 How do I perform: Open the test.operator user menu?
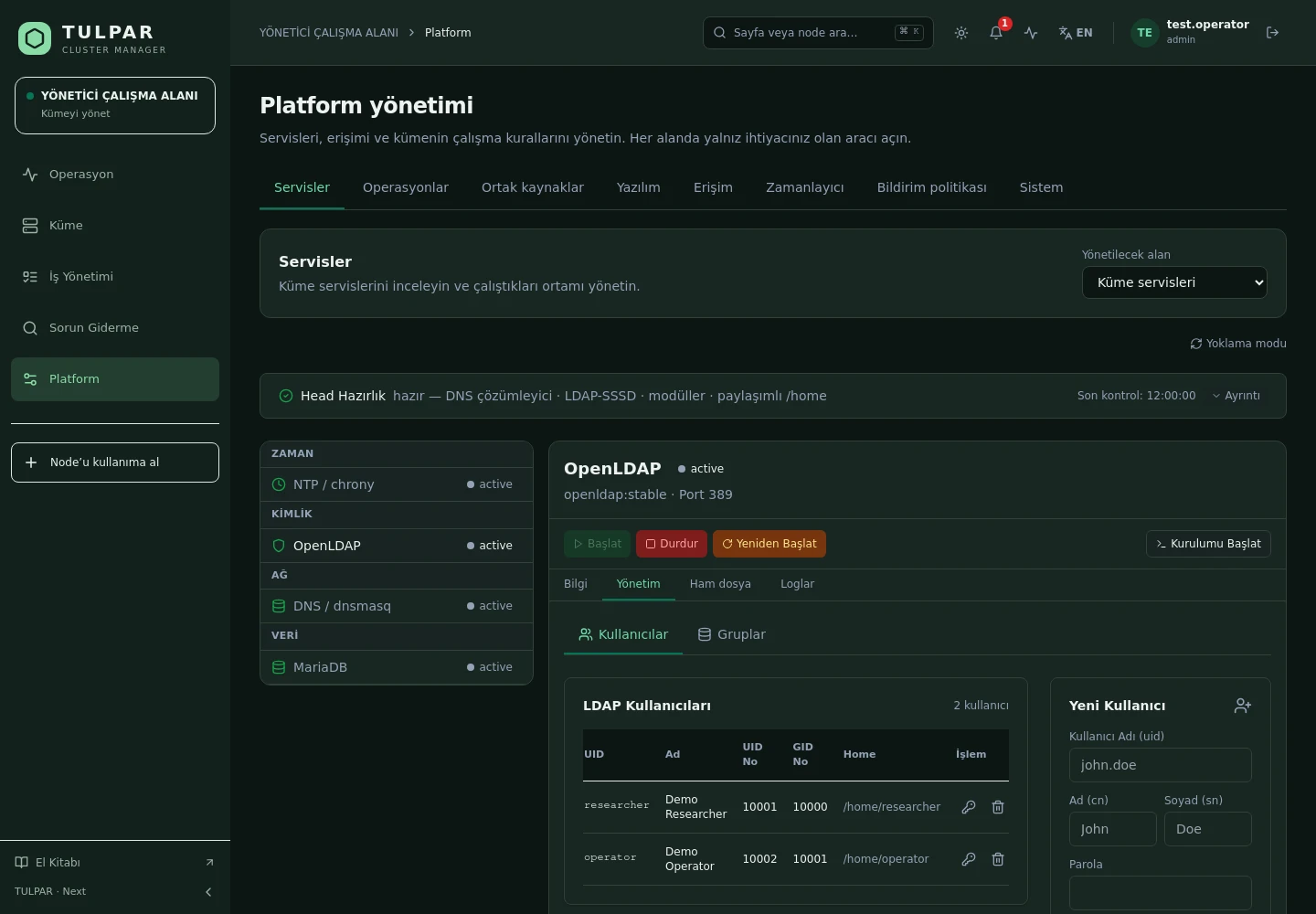click(x=1190, y=33)
